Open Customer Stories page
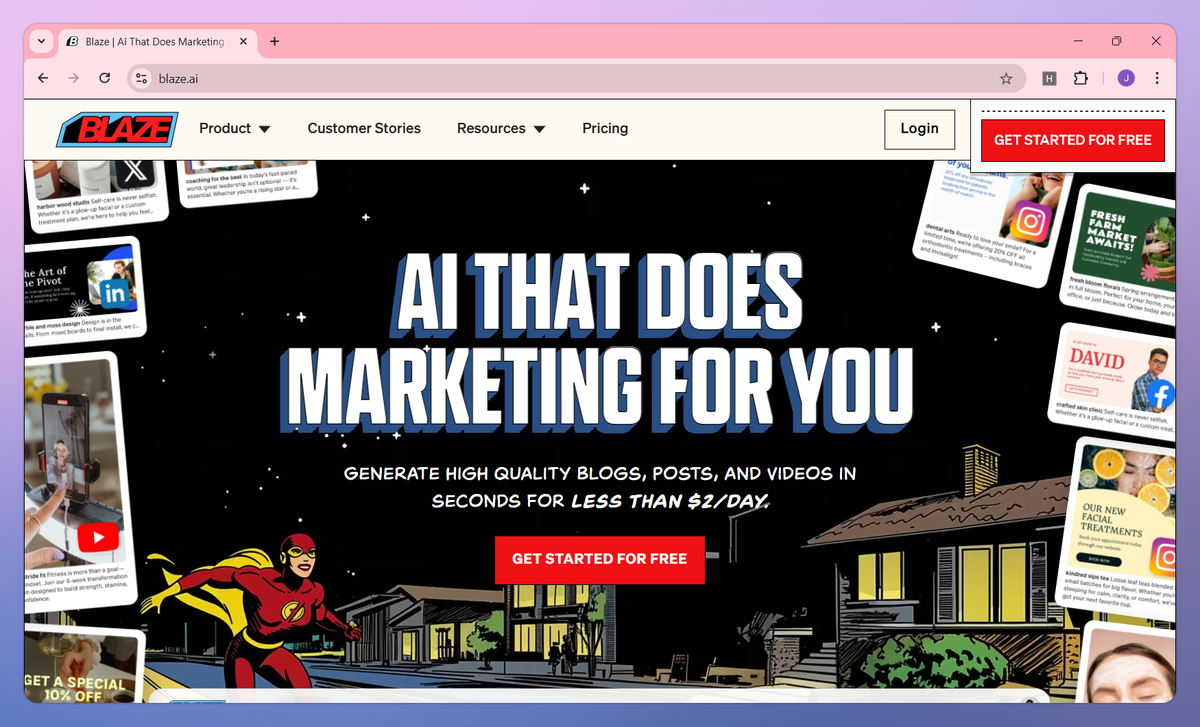The width and height of the screenshot is (1200, 727). pyautogui.click(x=364, y=128)
